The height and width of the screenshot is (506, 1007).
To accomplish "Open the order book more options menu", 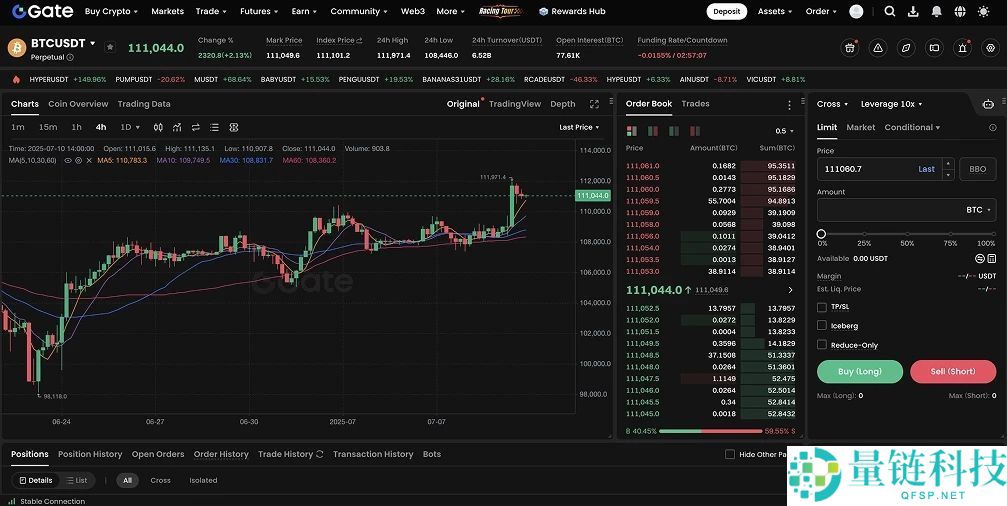I will tap(789, 105).
